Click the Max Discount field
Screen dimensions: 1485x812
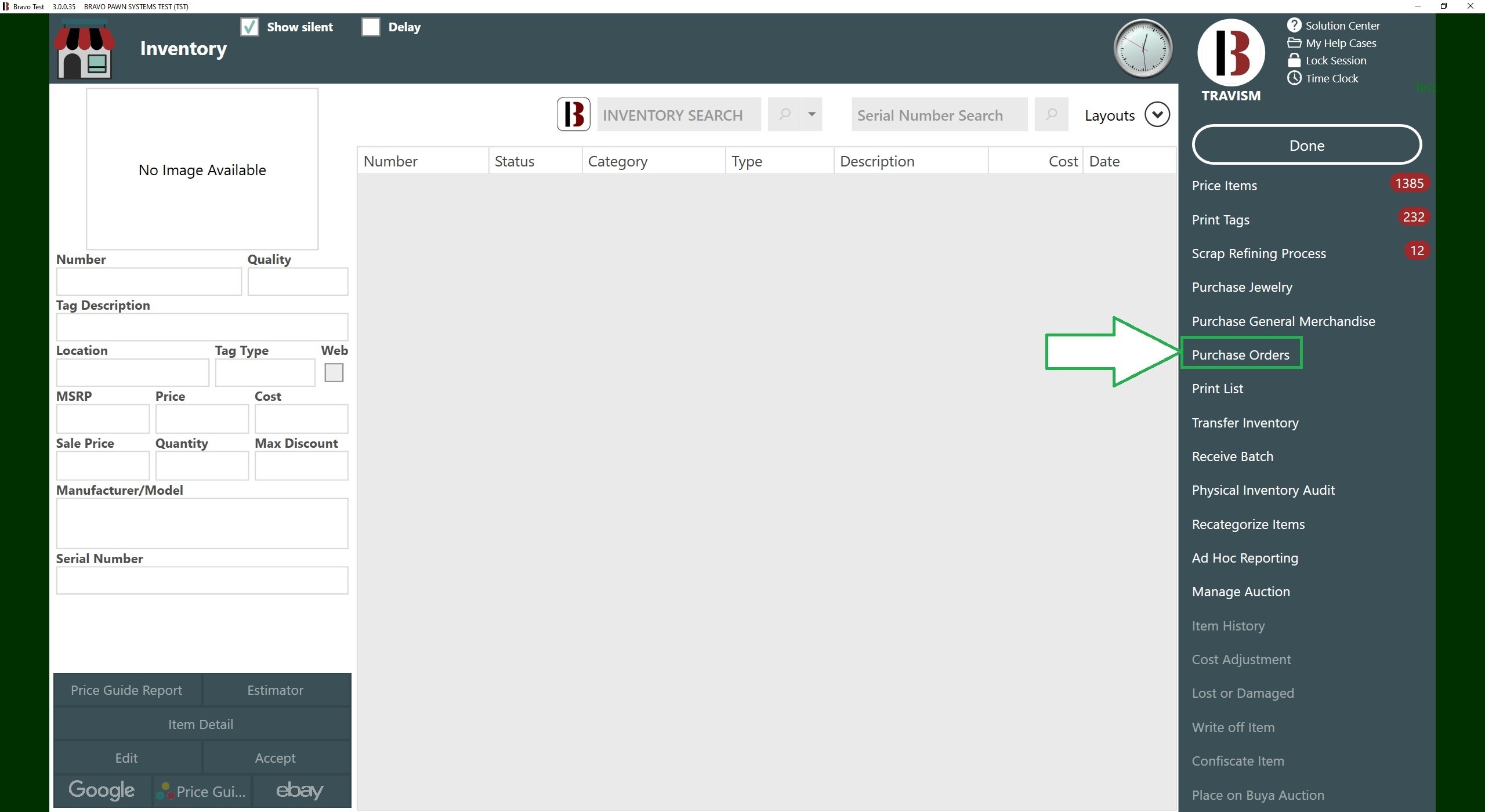coord(301,466)
